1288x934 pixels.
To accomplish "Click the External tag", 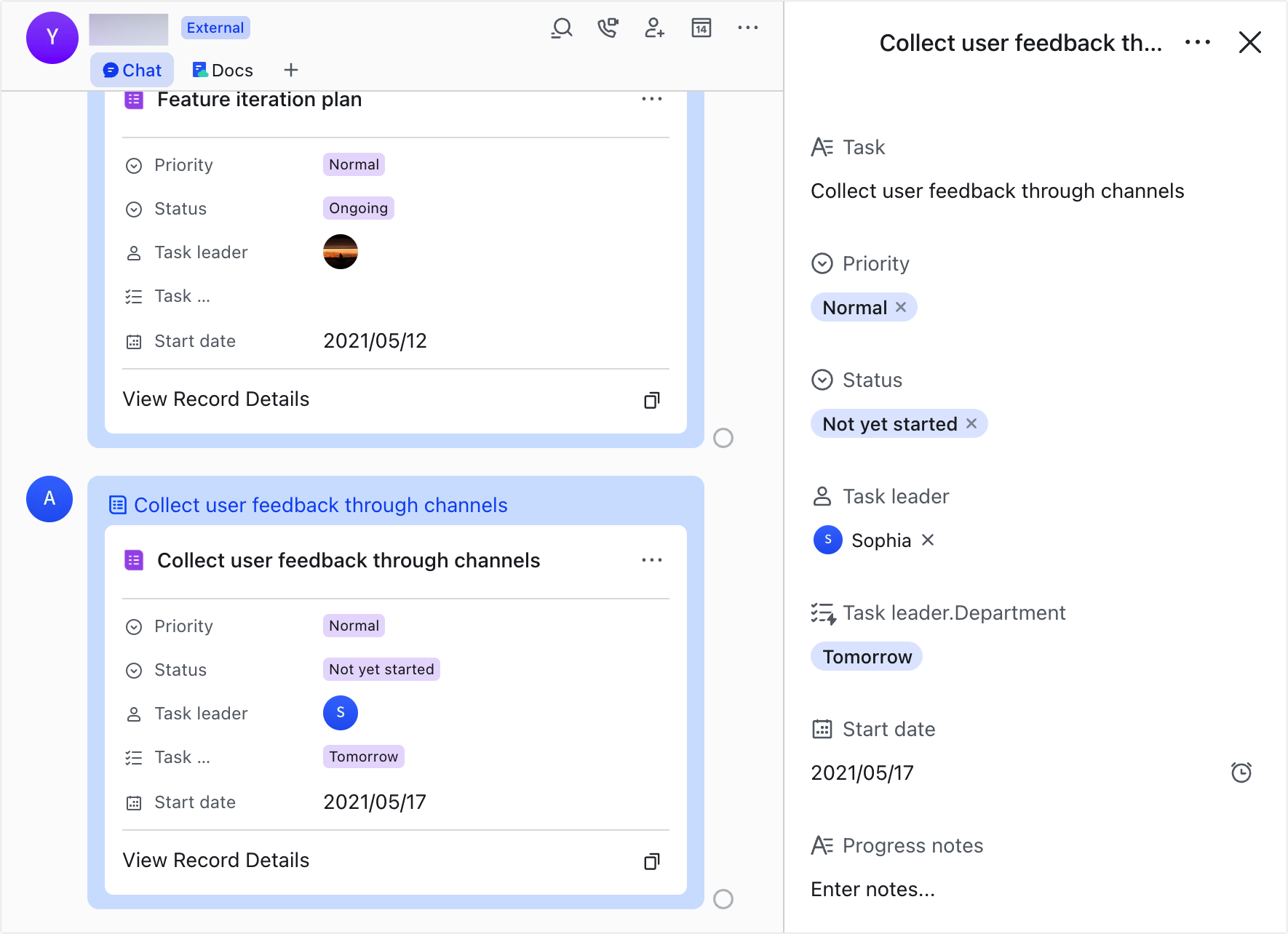I will point(215,28).
